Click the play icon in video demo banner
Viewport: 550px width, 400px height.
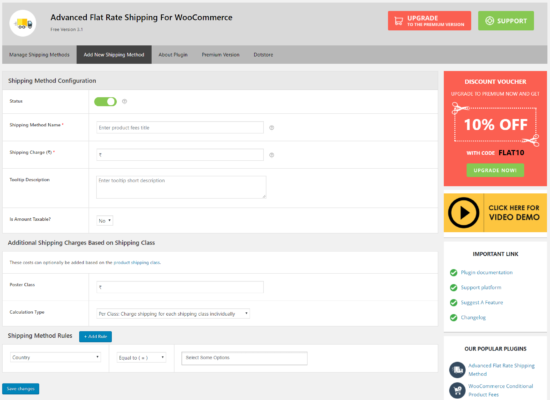463,213
